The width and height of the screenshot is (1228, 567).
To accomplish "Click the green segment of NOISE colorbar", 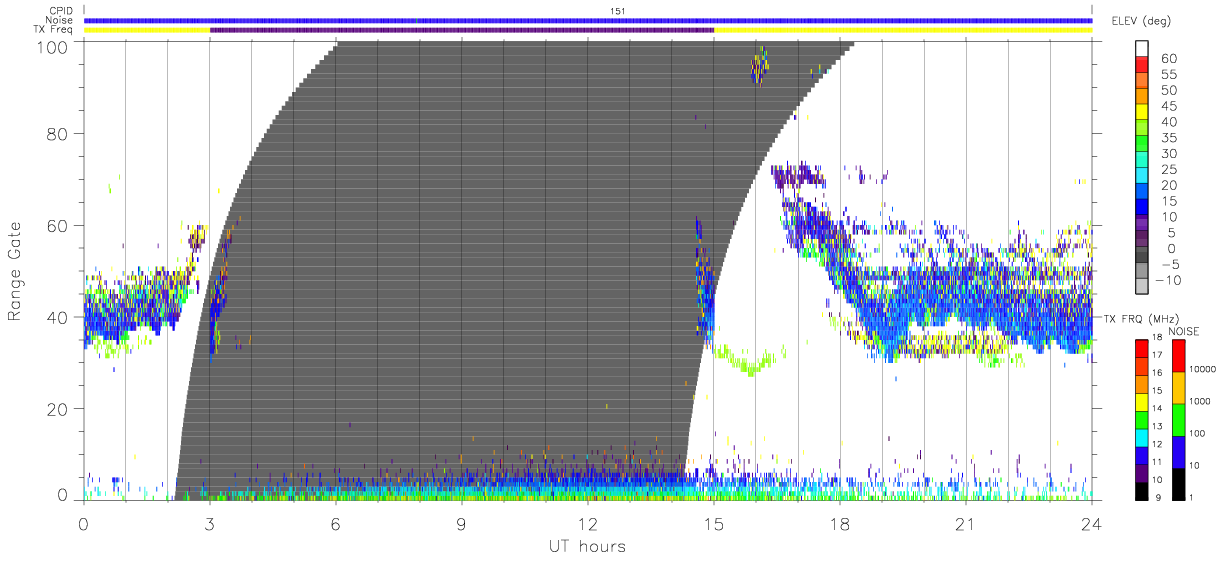I will click(1178, 420).
